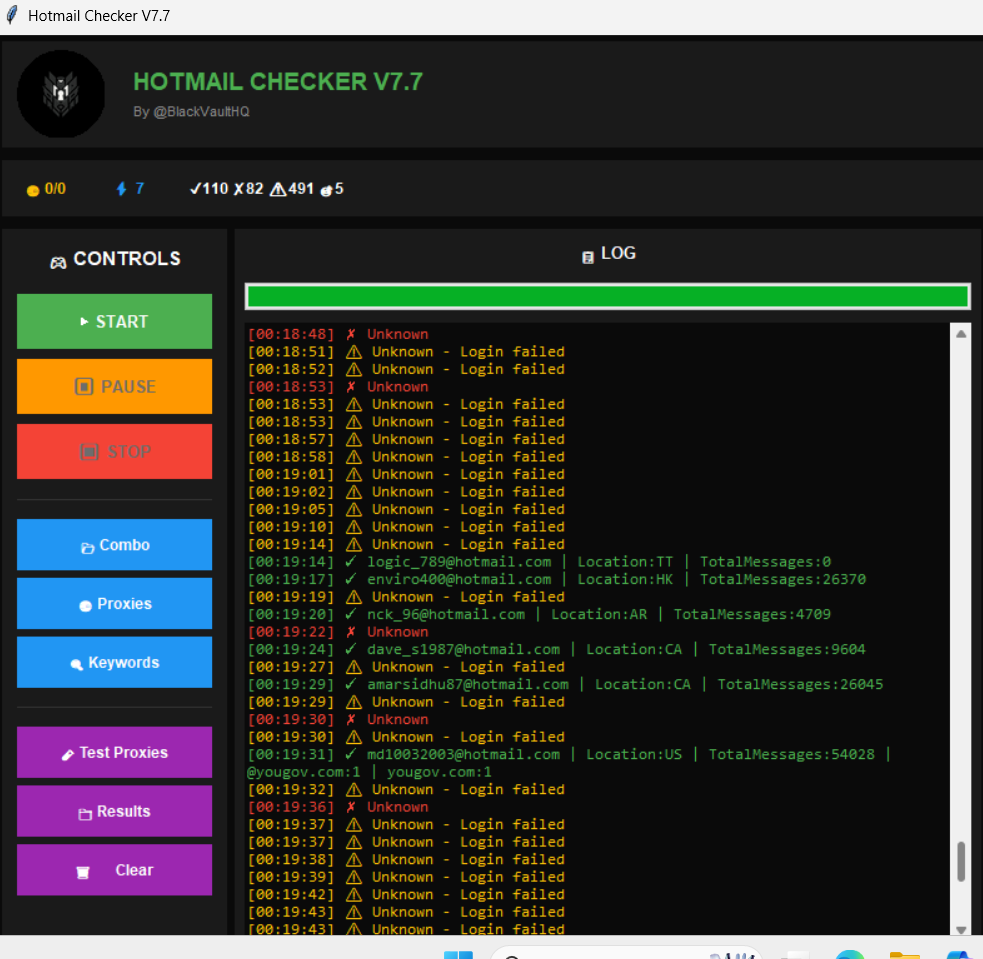This screenshot has width=983, height=959.
Task: Click the yellow coin progress counter icon
Action: pos(32,190)
